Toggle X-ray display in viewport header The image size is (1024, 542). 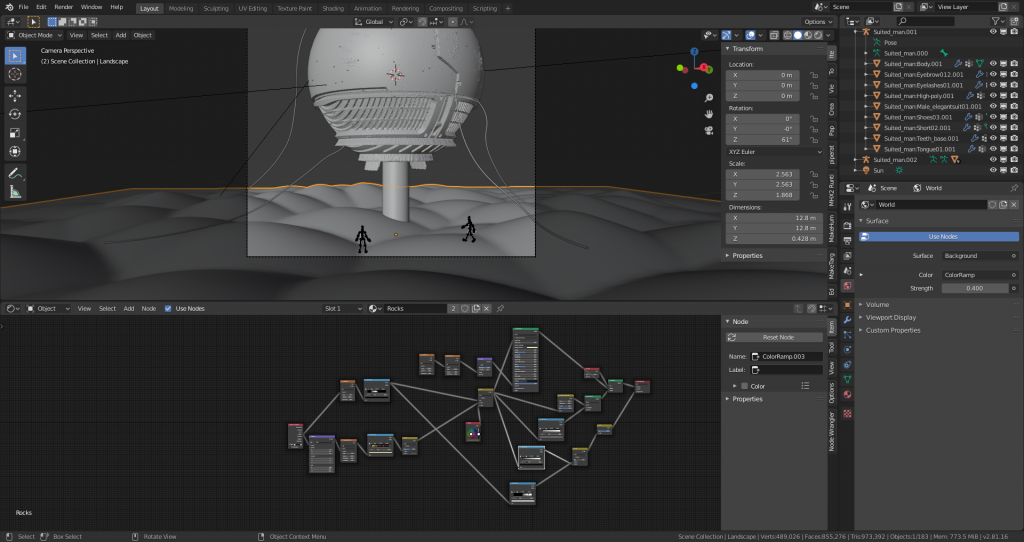[x=774, y=35]
